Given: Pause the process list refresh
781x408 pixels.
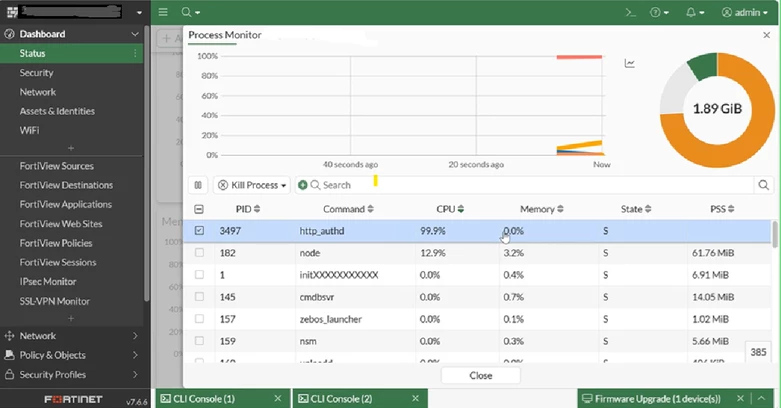Looking at the screenshot, I should click(x=198, y=185).
